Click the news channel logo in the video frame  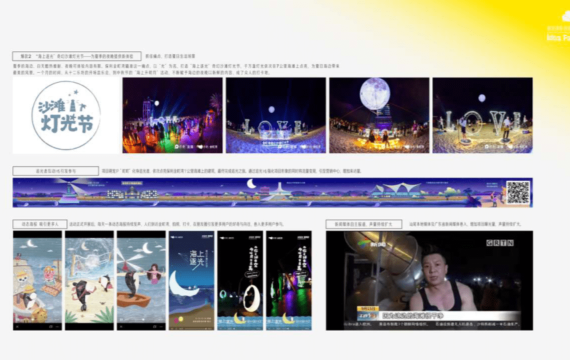[366, 244]
